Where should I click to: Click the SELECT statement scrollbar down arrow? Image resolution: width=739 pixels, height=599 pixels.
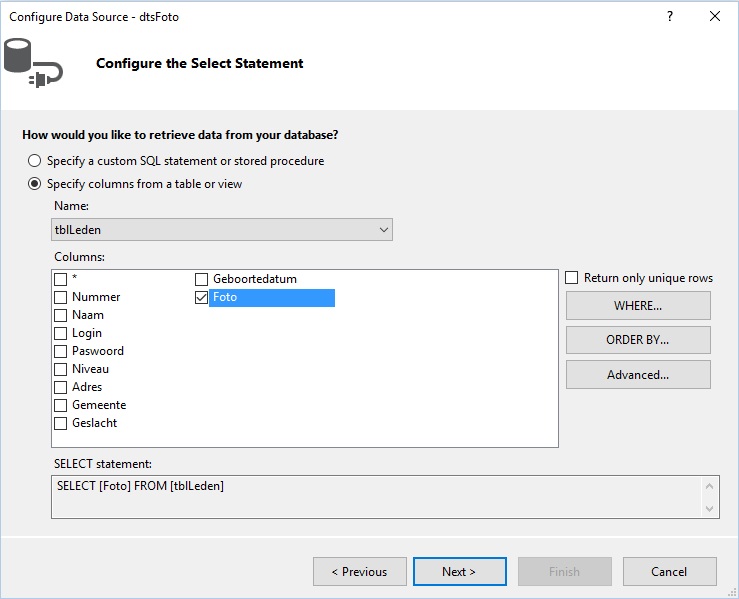tap(710, 509)
